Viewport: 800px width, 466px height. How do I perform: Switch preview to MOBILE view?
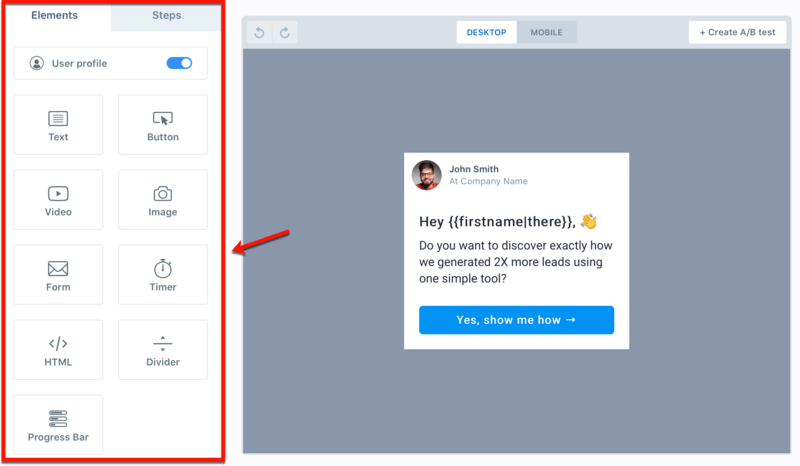tap(546, 33)
